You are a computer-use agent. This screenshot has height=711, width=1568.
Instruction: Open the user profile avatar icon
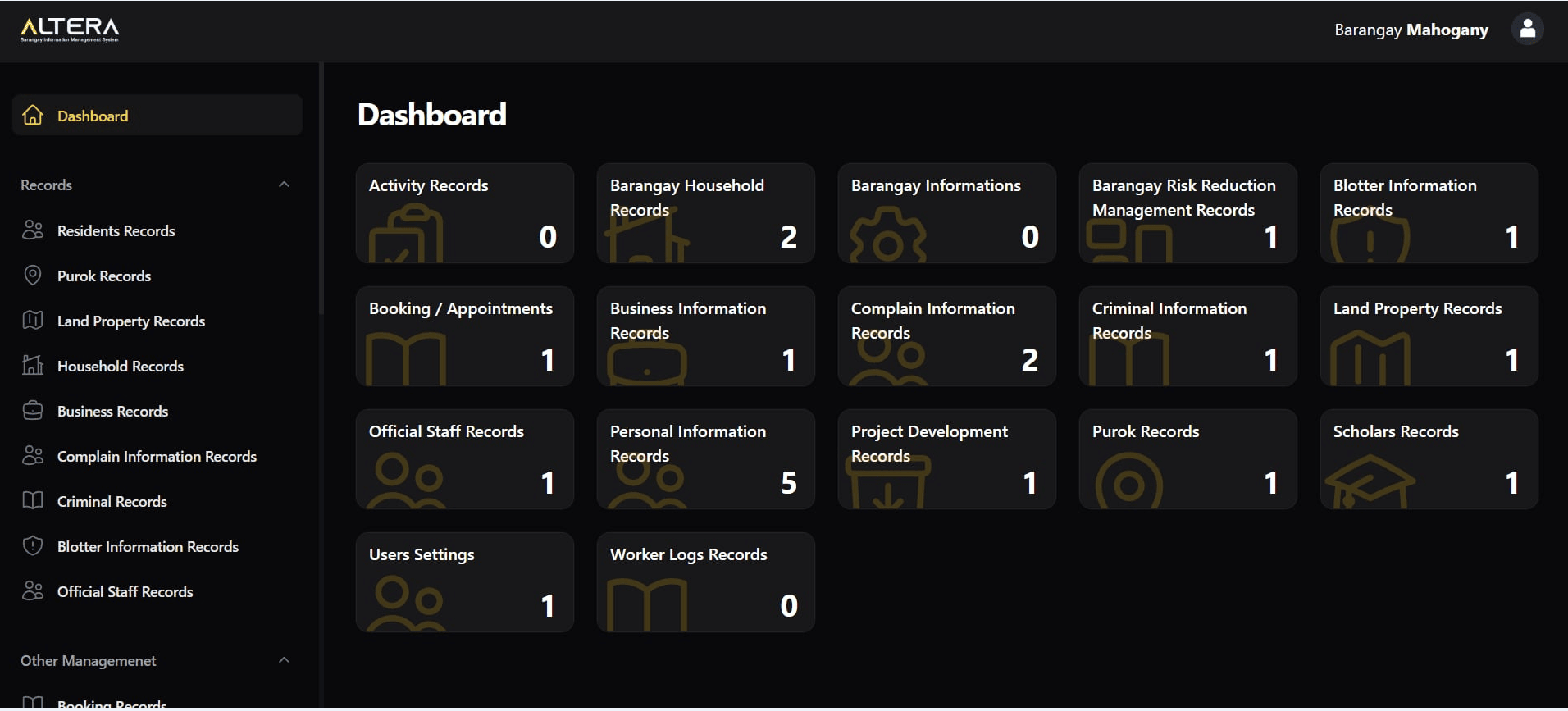(x=1527, y=30)
